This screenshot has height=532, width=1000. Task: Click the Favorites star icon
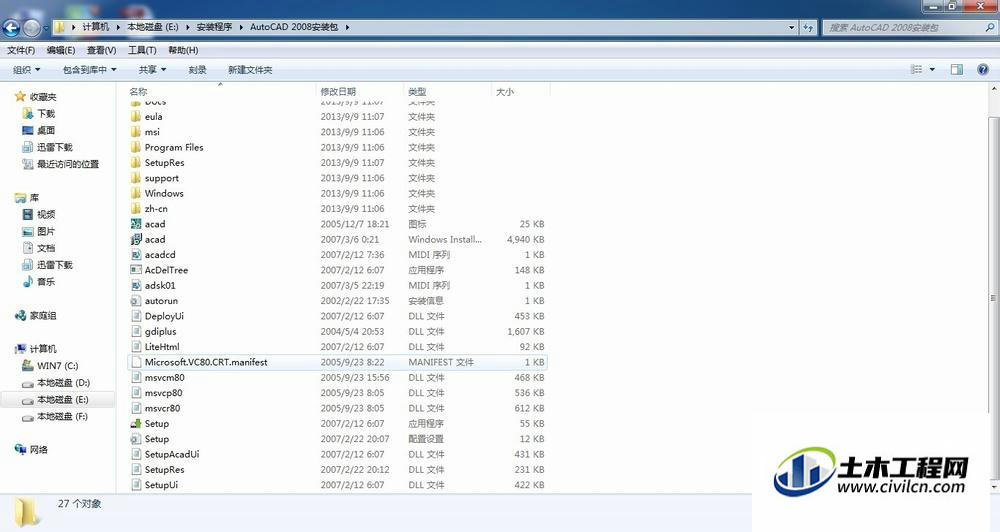[20, 96]
